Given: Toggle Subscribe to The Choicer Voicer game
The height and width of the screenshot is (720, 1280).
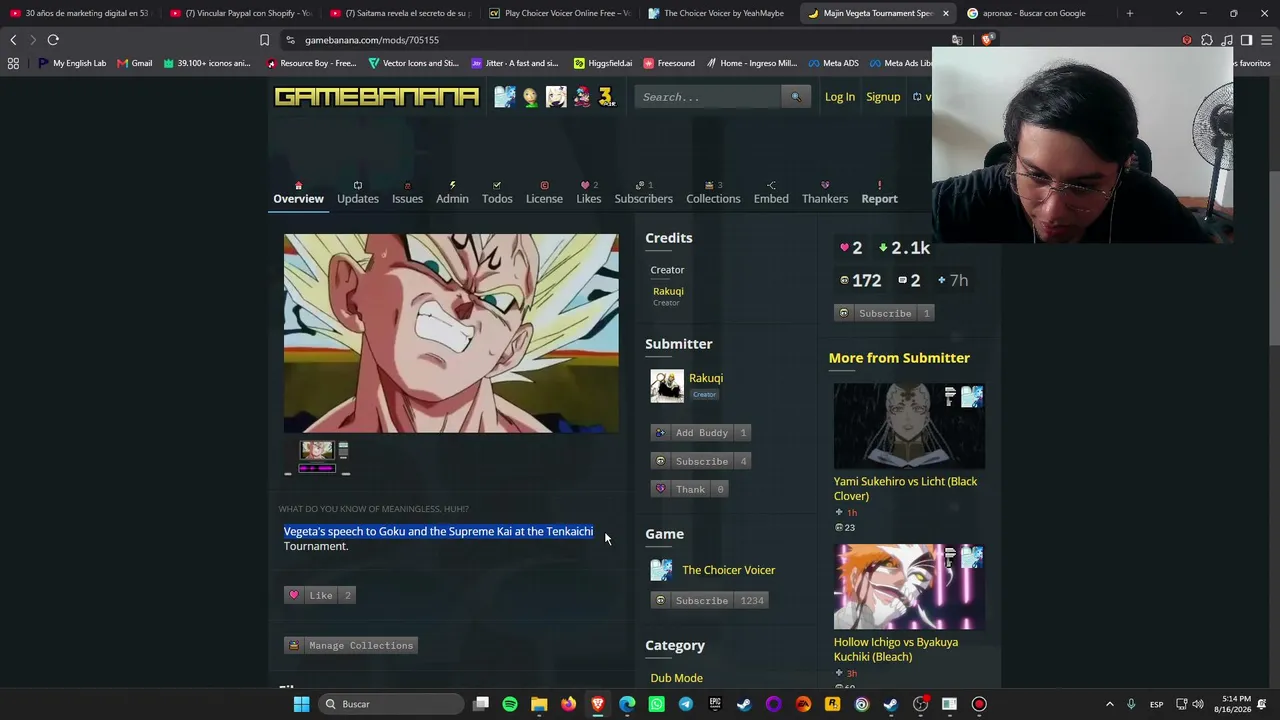Looking at the screenshot, I should (710, 601).
